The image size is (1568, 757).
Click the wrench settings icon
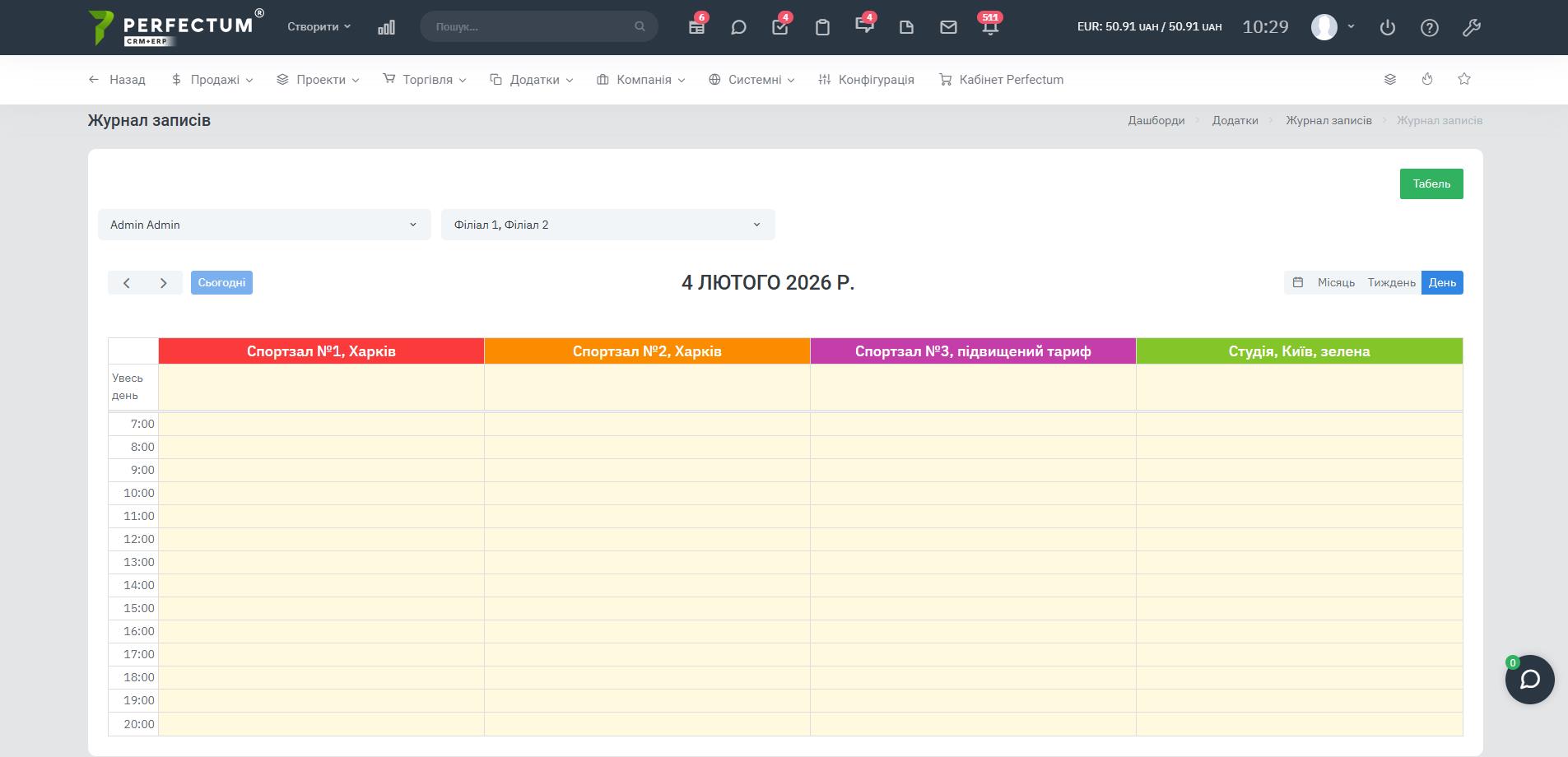tap(1471, 27)
